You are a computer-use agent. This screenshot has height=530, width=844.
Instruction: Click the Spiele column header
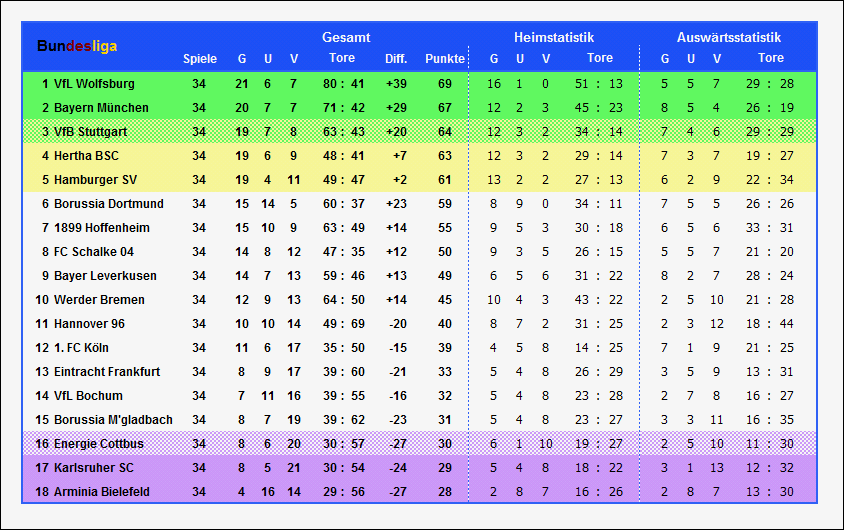(200, 59)
